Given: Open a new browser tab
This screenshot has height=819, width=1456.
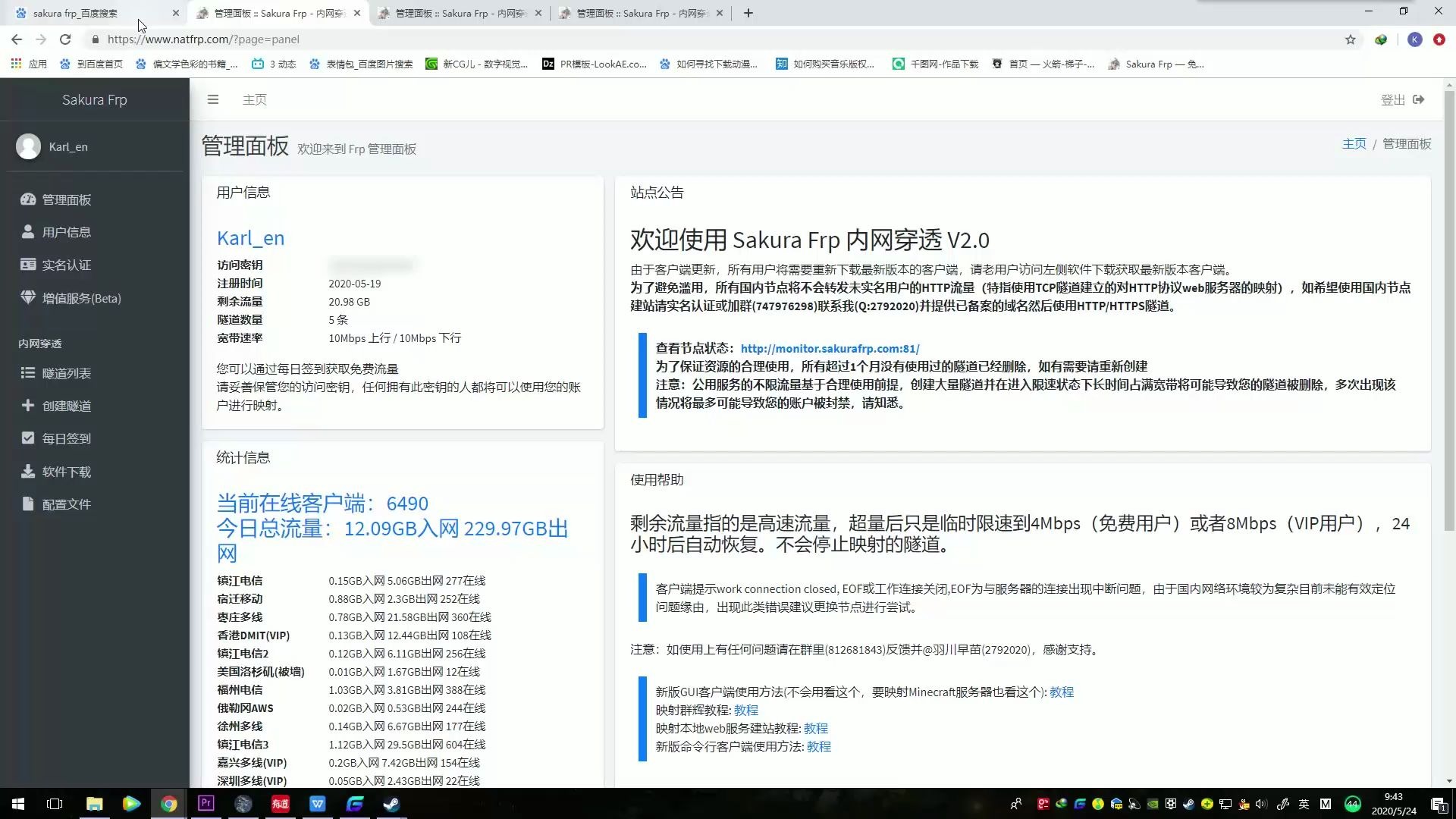Looking at the screenshot, I should tap(748, 13).
